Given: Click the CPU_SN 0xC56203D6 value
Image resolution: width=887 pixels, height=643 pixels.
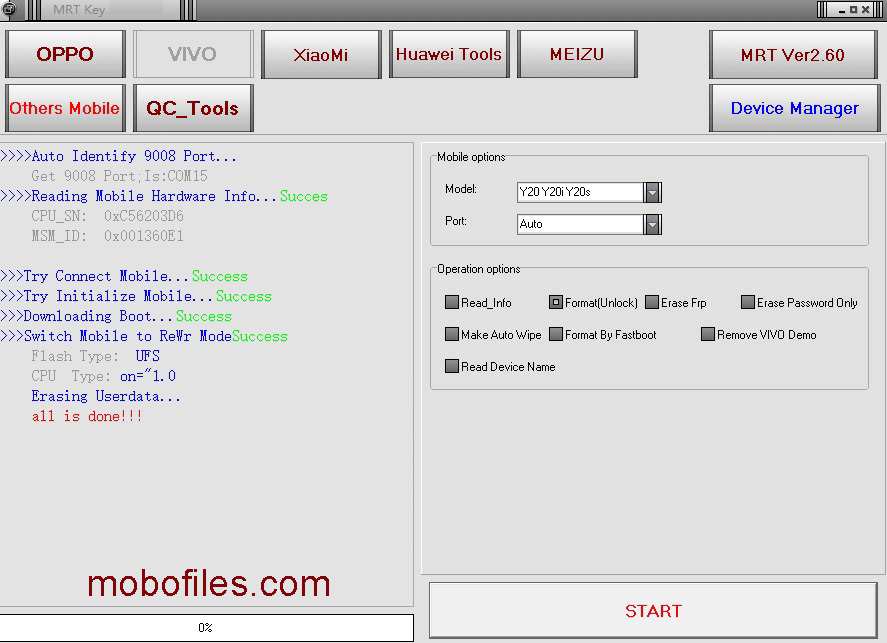Looking at the screenshot, I should [x=144, y=216].
